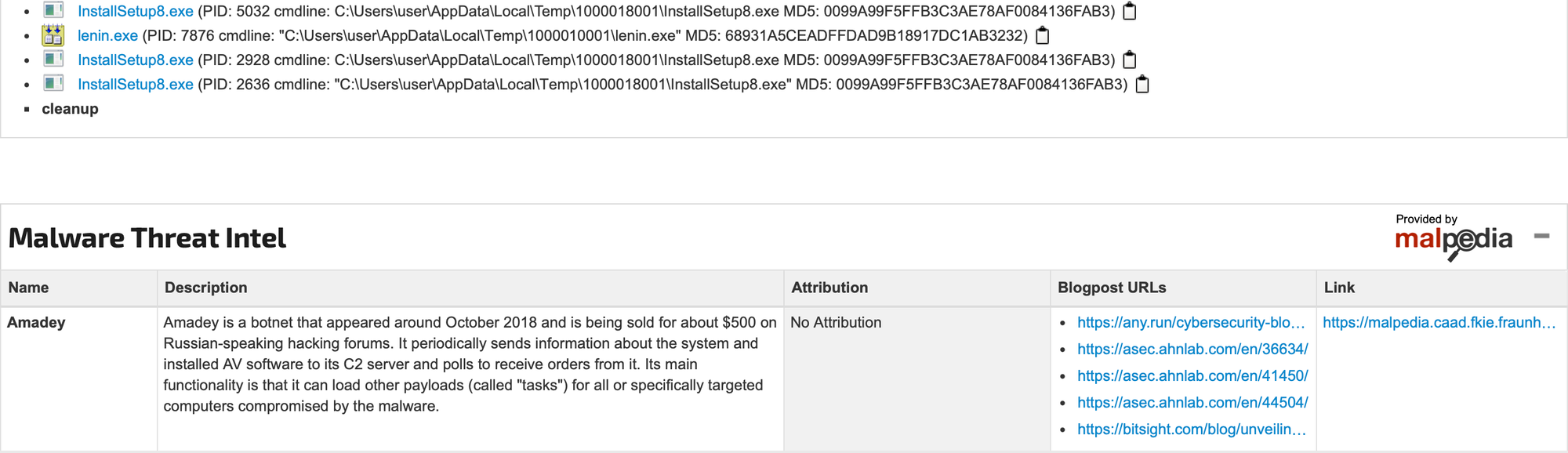This screenshot has width=1568, height=453.
Task: Open the asec.ahnlab.com/en/41450 blog link
Action: 1192,375
